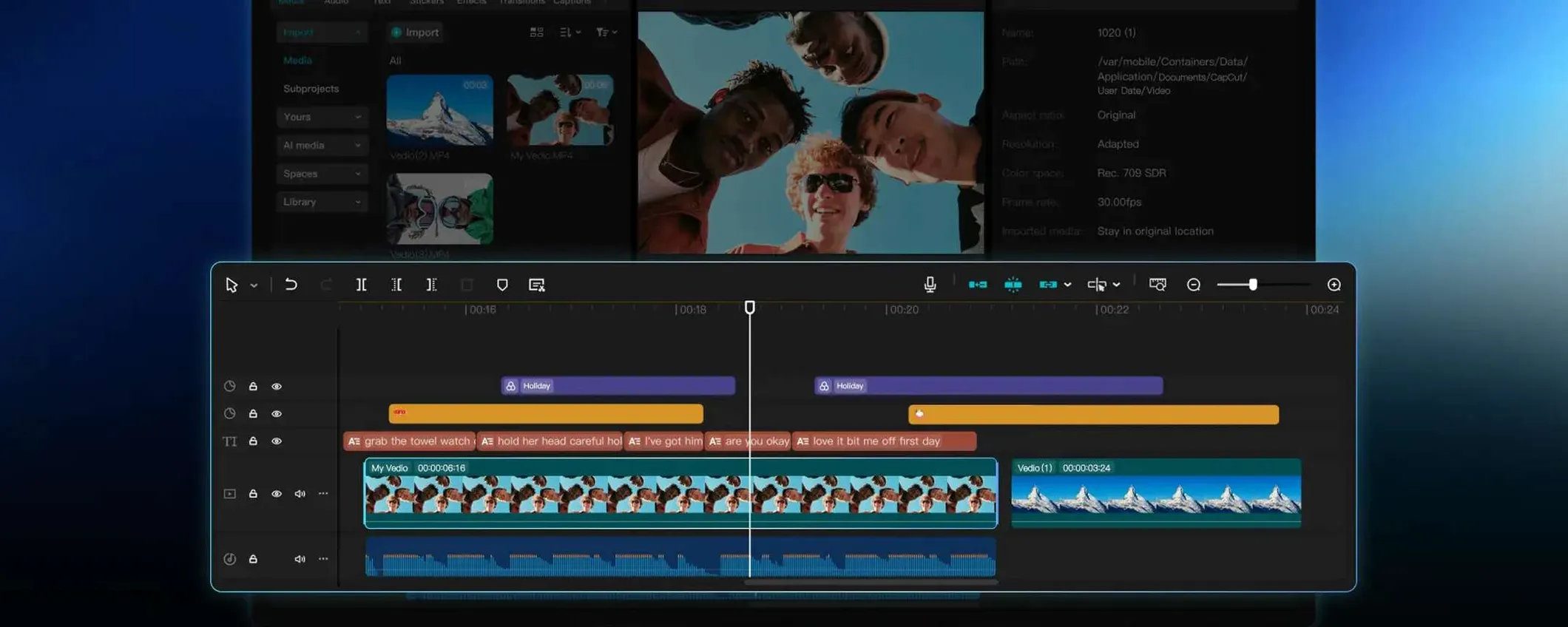Click the Import button
The image size is (1568, 627).
pos(415,33)
